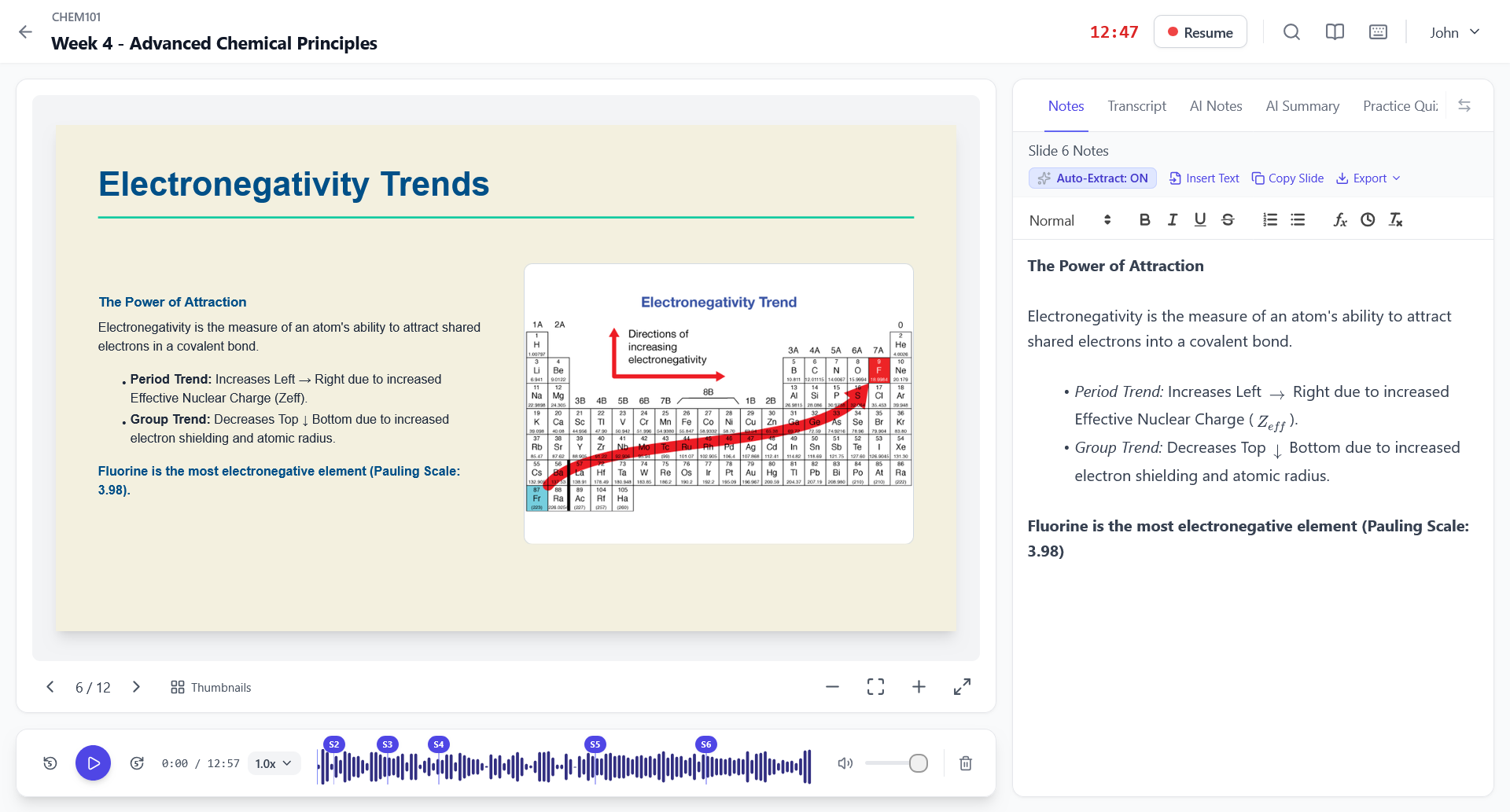Open the book reader icon
1510x812 pixels.
(1335, 32)
